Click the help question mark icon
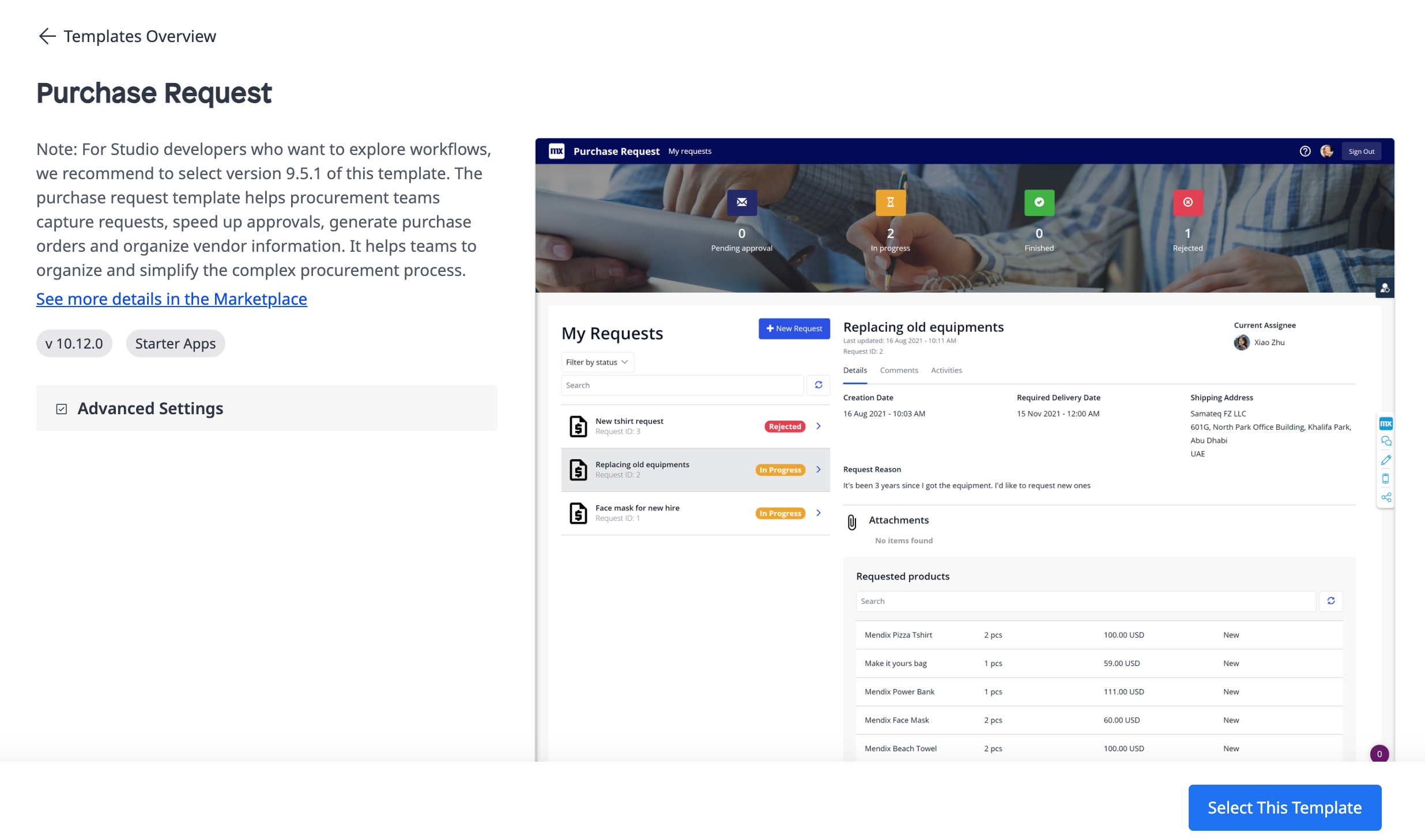This screenshot has height=840, width=1425. point(1305,152)
